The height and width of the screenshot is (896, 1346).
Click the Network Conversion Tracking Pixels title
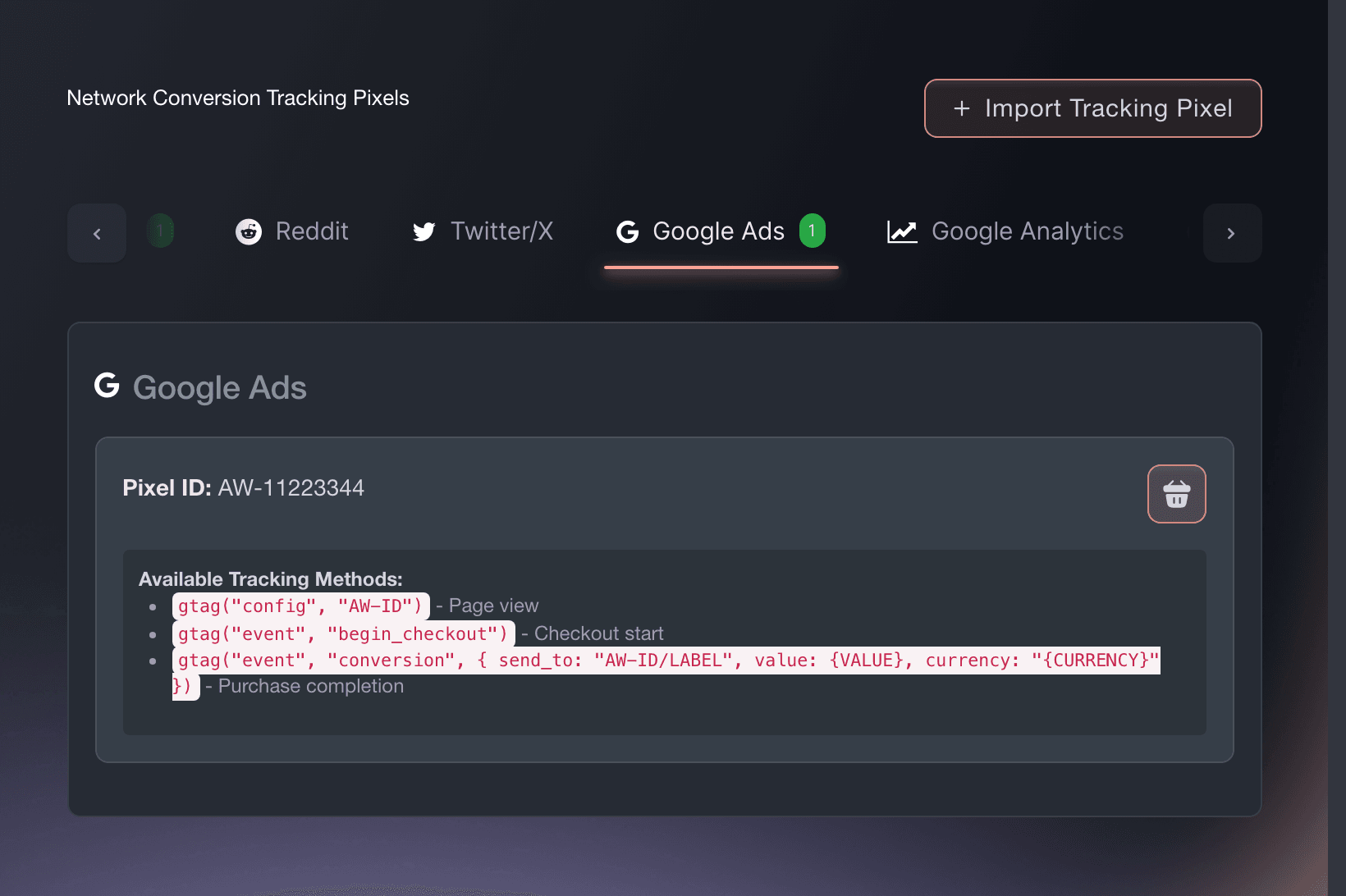(238, 98)
